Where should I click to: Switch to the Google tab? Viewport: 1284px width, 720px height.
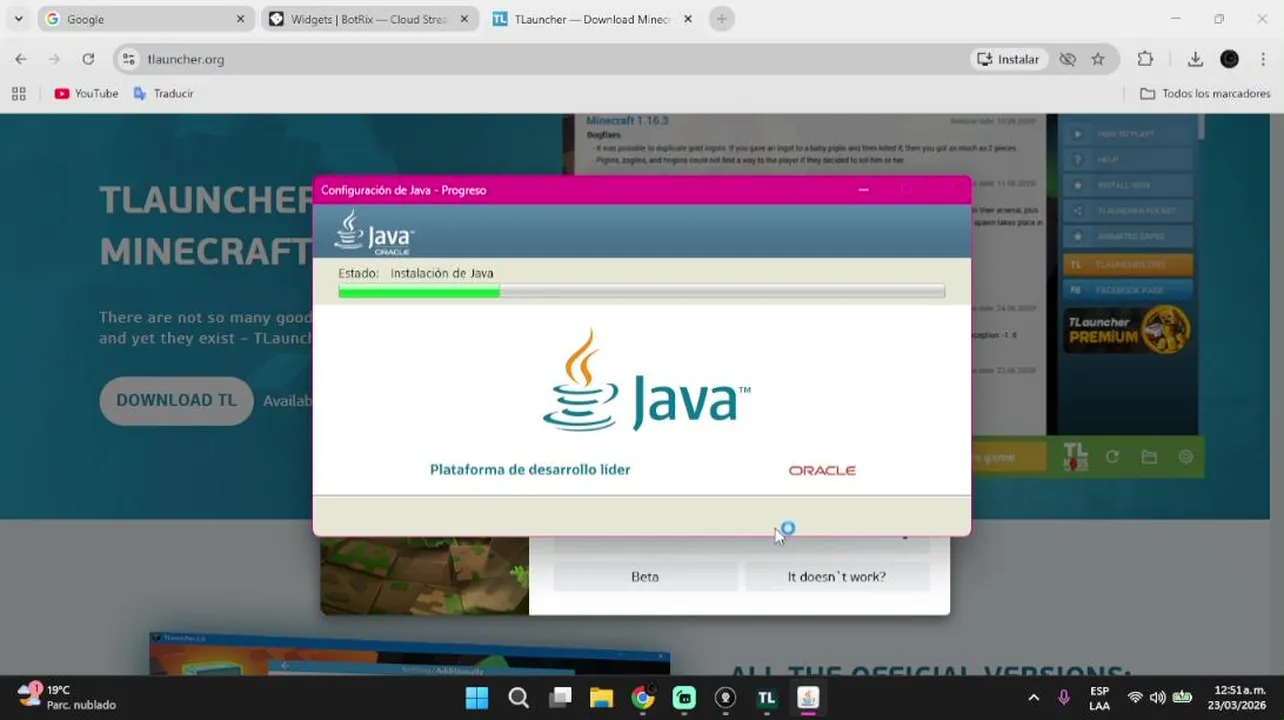[144, 19]
